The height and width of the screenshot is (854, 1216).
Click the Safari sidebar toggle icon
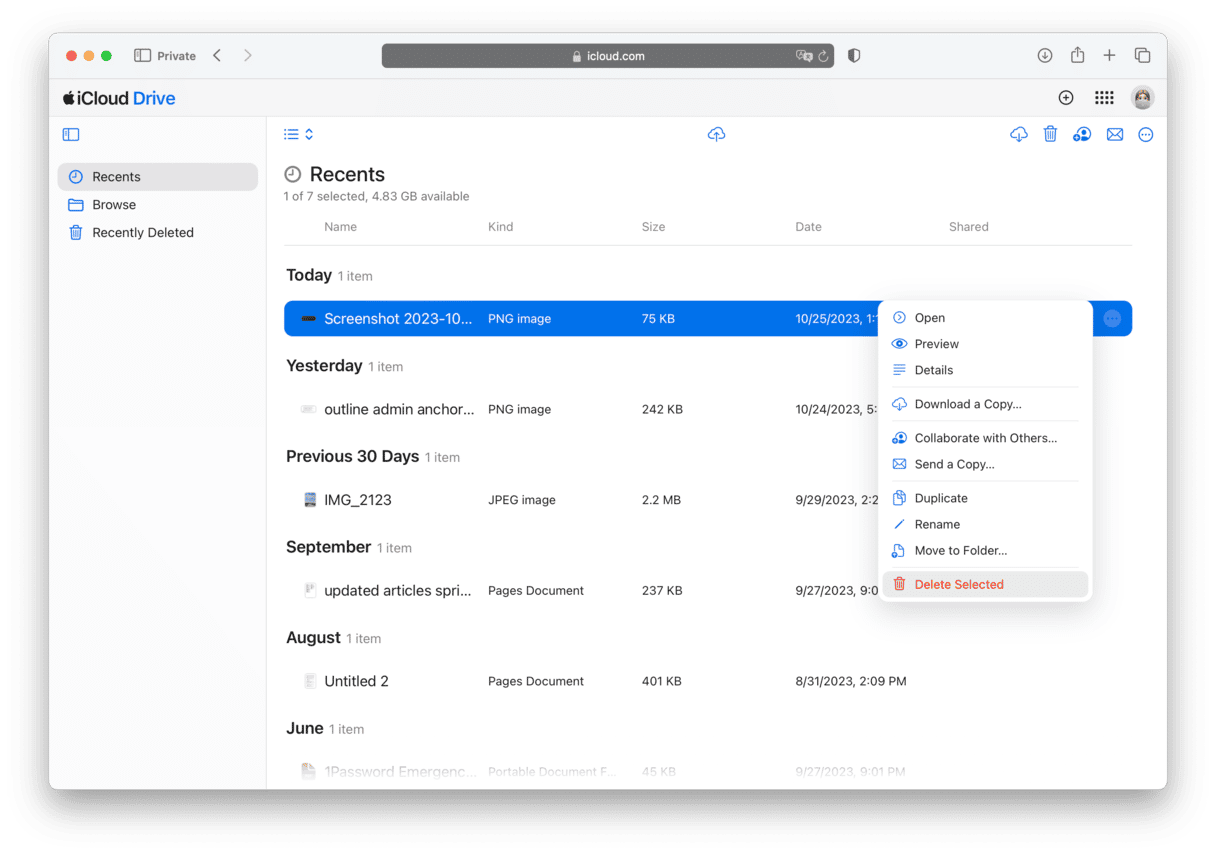point(142,56)
